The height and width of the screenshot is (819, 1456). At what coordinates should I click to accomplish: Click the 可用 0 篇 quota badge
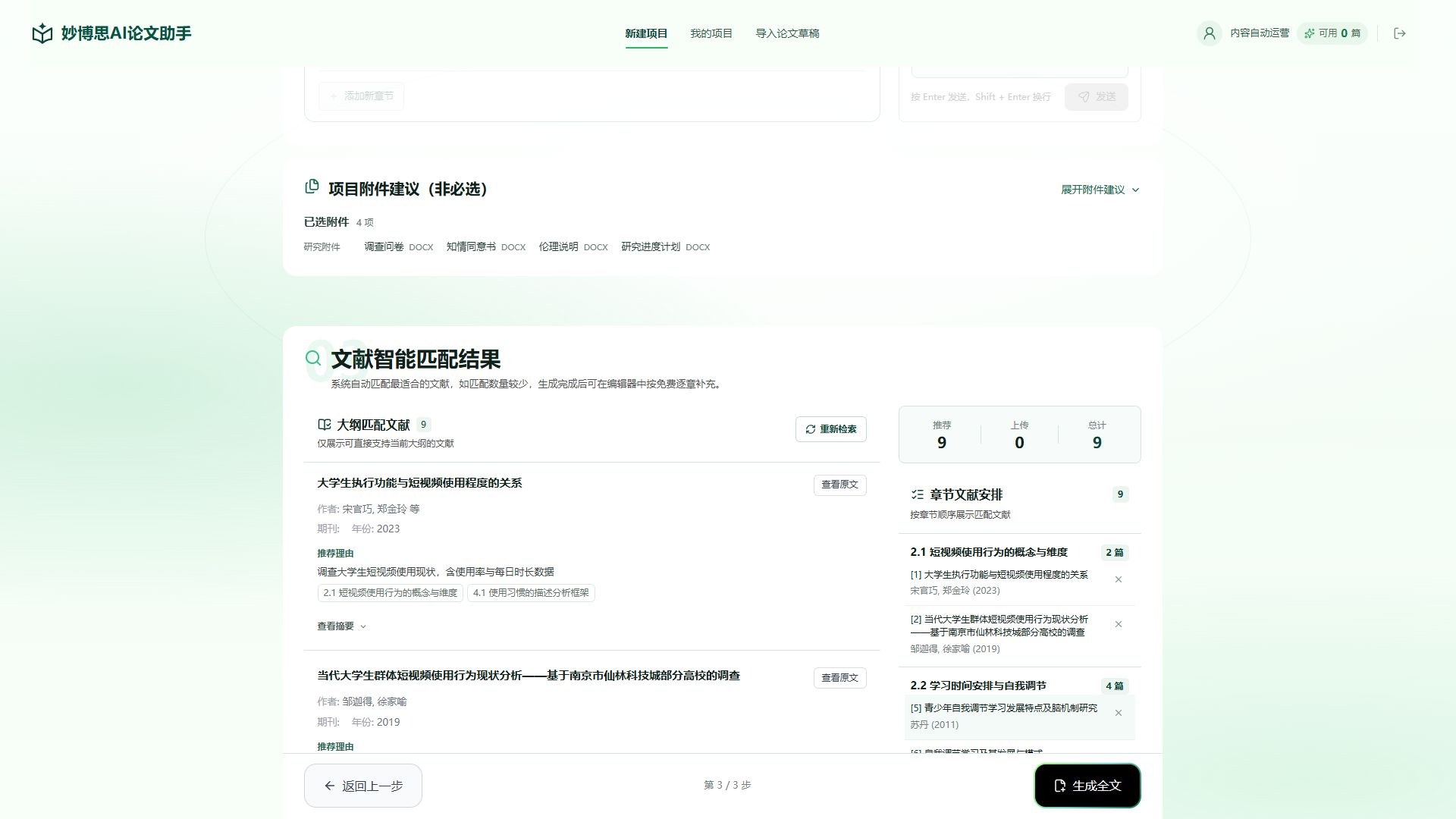click(x=1332, y=33)
